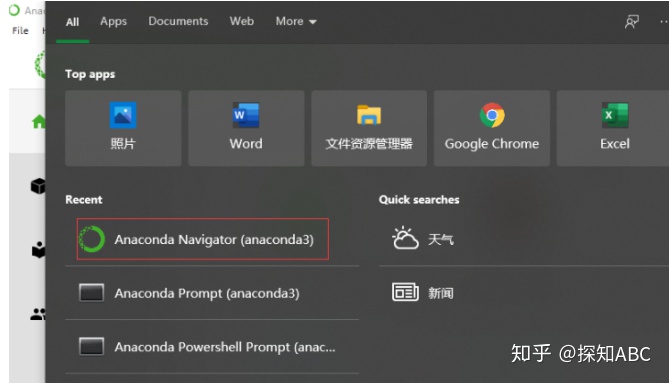Switch to the Web tab

pos(241,21)
